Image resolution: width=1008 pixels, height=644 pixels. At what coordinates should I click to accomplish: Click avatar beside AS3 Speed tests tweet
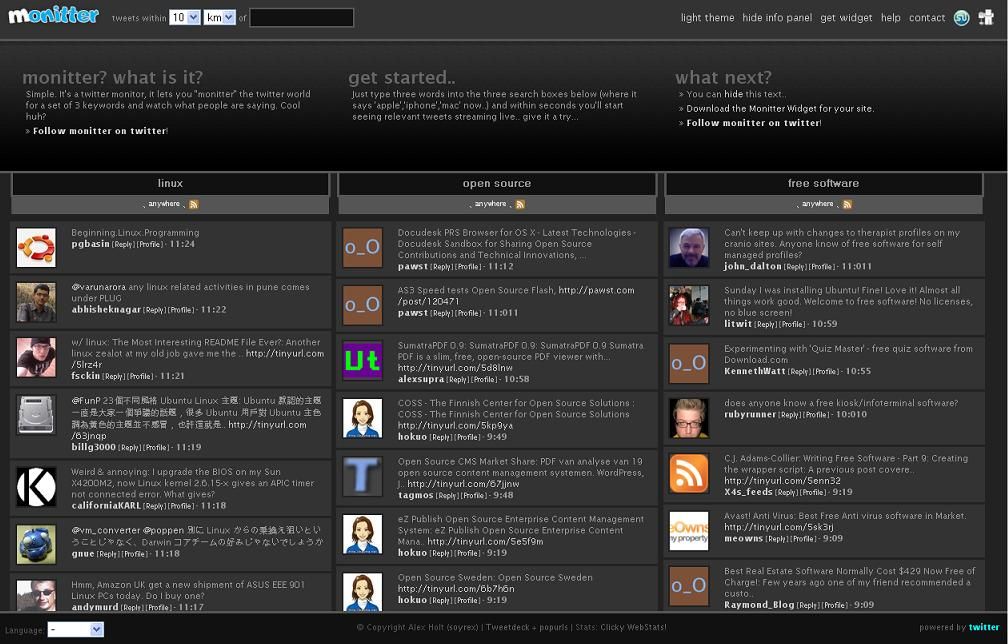[x=363, y=305]
